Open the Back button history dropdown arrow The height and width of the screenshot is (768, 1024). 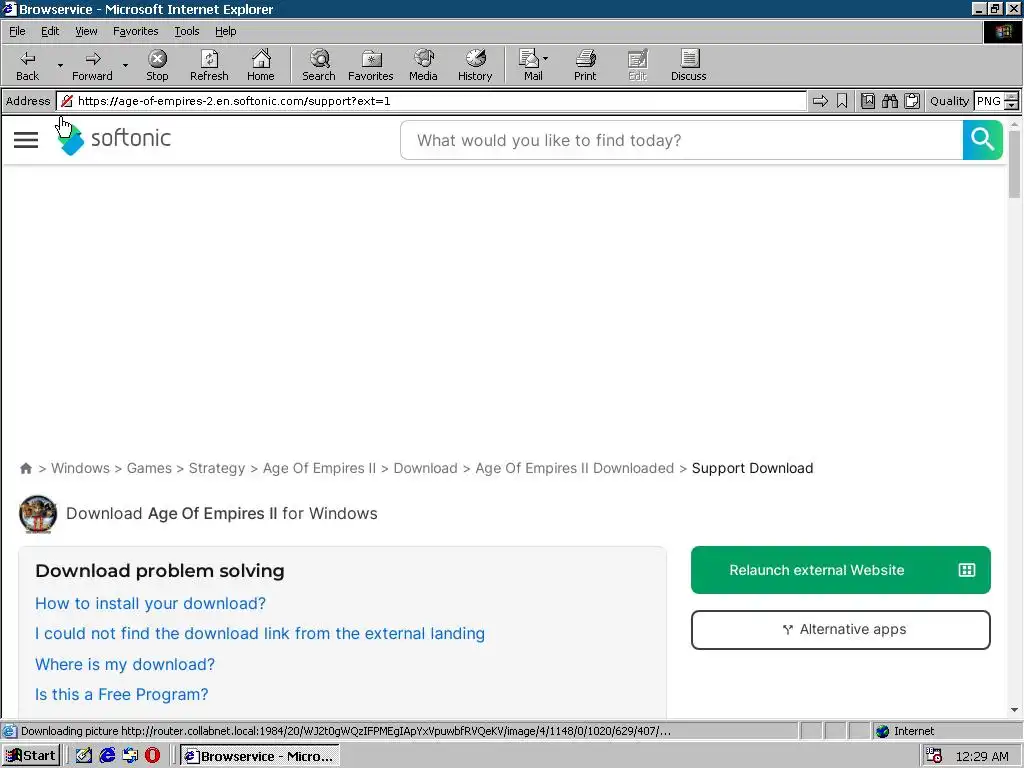click(x=60, y=65)
